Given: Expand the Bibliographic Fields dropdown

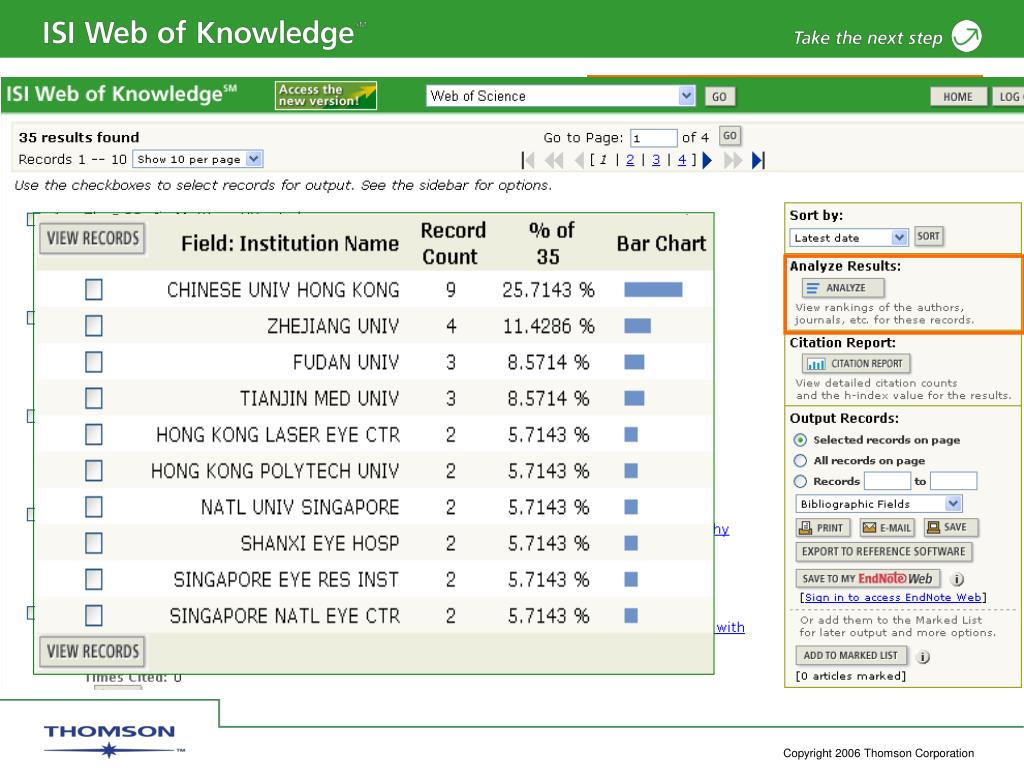Looking at the screenshot, I should tap(878, 504).
